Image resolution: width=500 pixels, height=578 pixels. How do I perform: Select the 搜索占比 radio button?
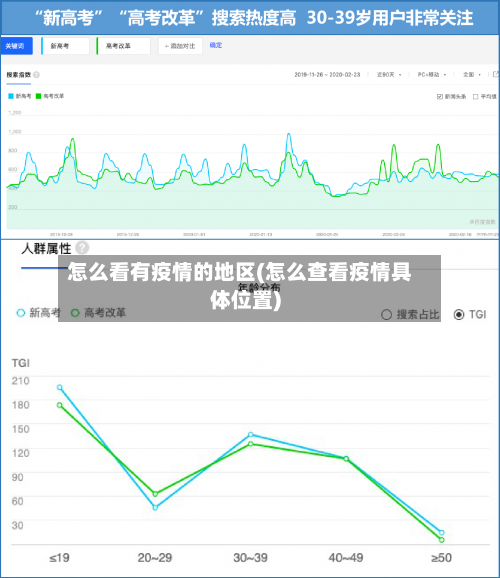coord(386,315)
